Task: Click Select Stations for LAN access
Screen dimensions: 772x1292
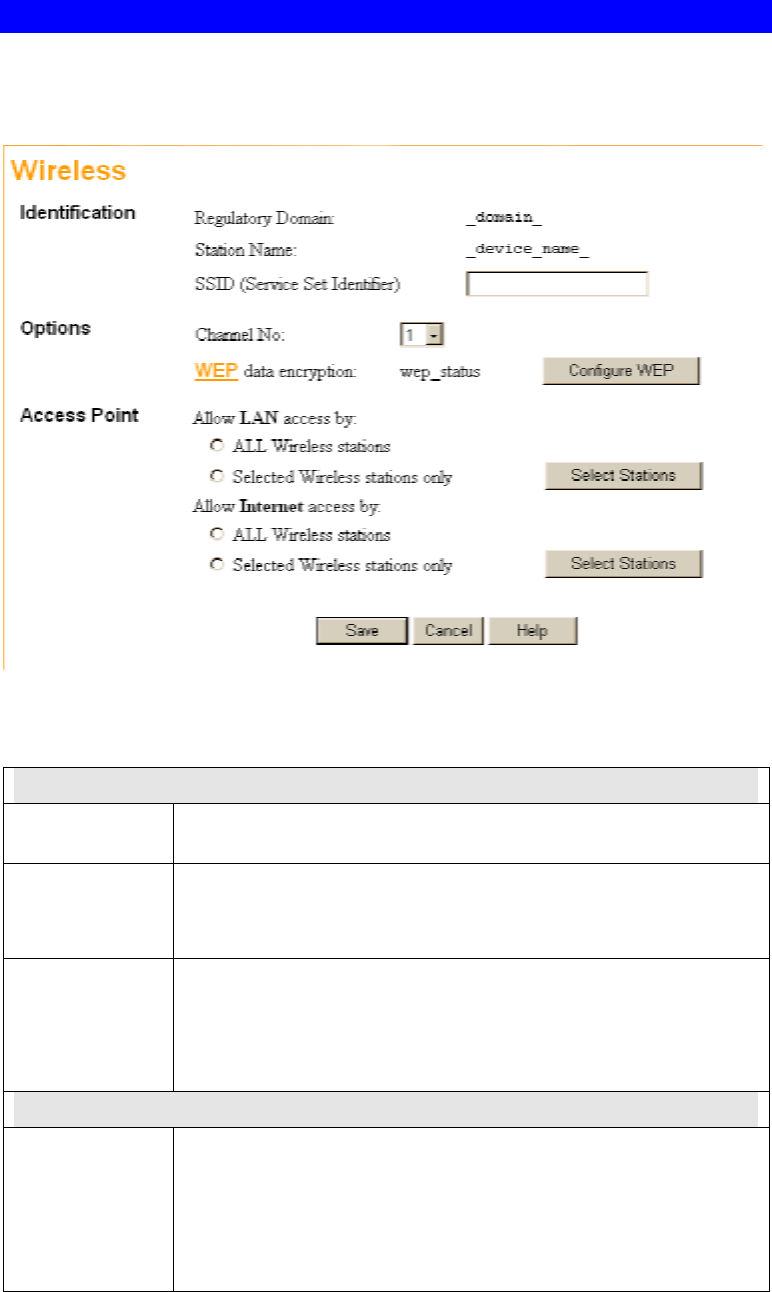Action: point(623,476)
